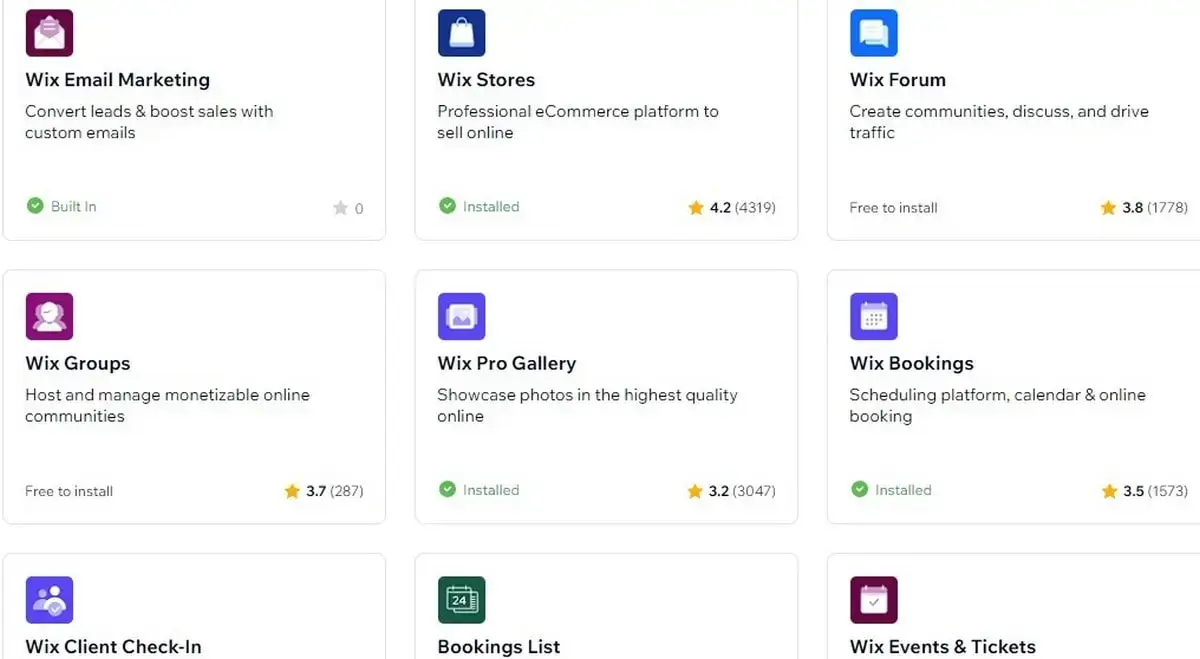
Task: Click the 3.7 (287) rating text
Action: 334,491
